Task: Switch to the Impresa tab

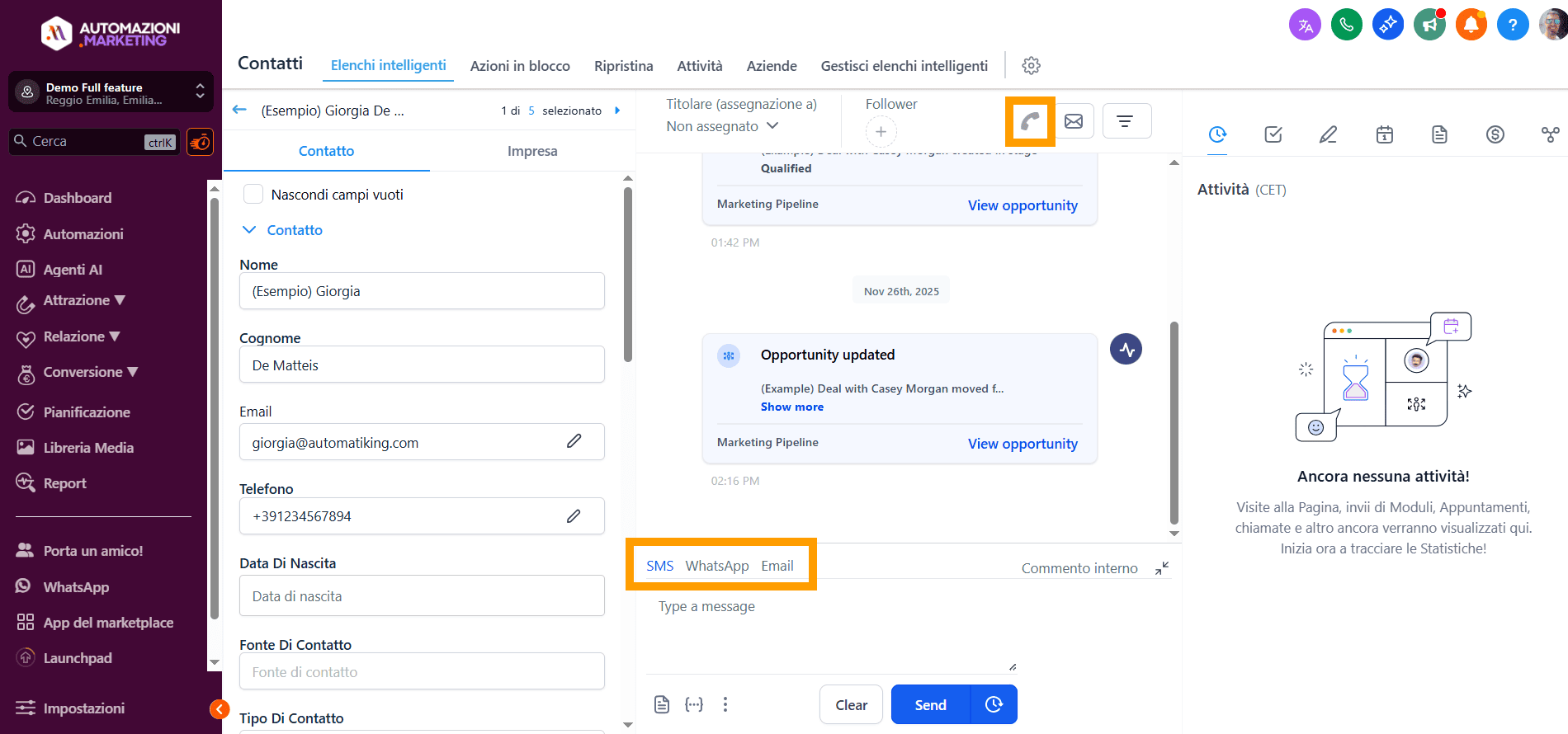Action: 532,151
